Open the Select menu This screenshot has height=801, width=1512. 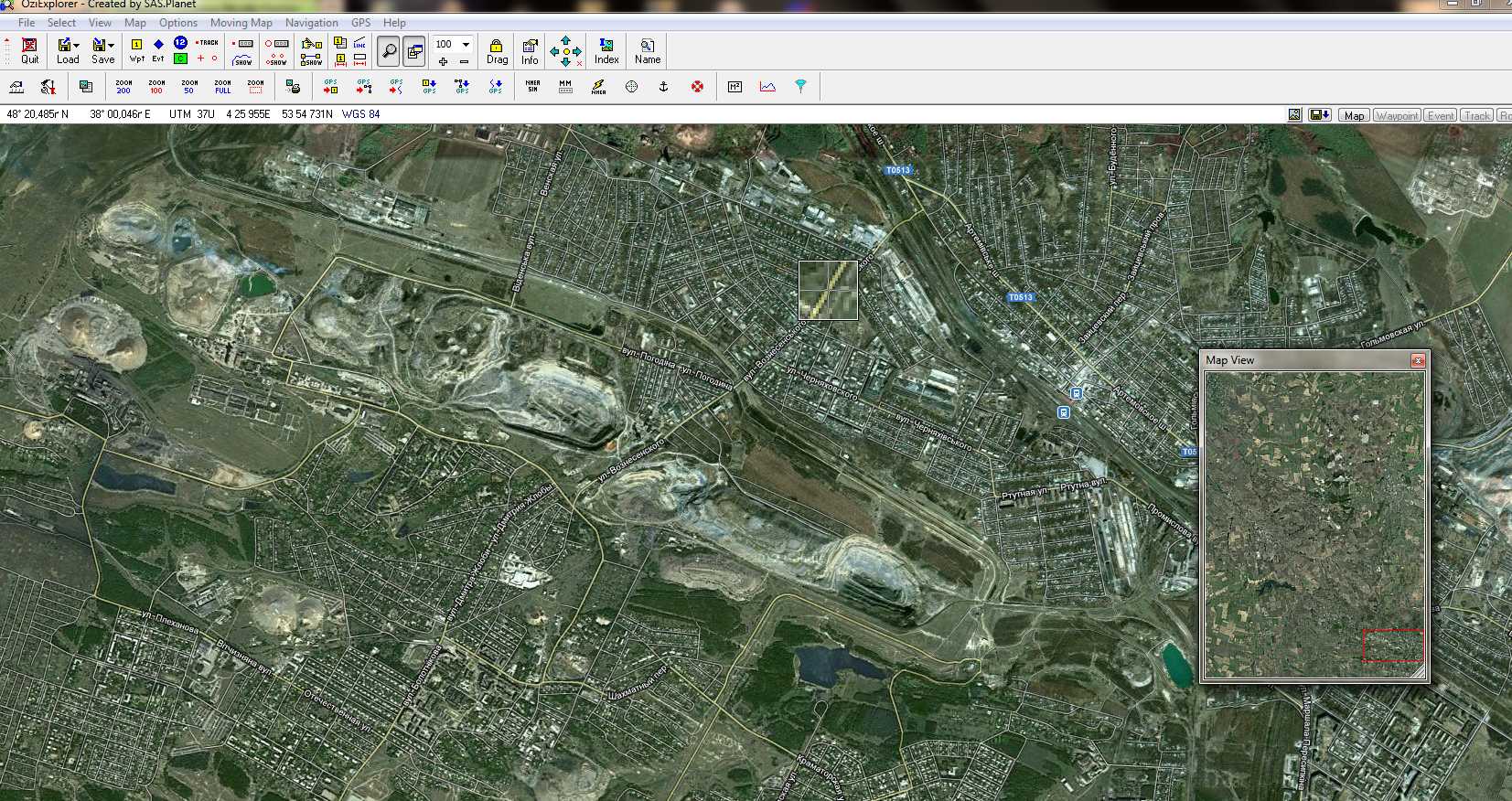pos(61,23)
